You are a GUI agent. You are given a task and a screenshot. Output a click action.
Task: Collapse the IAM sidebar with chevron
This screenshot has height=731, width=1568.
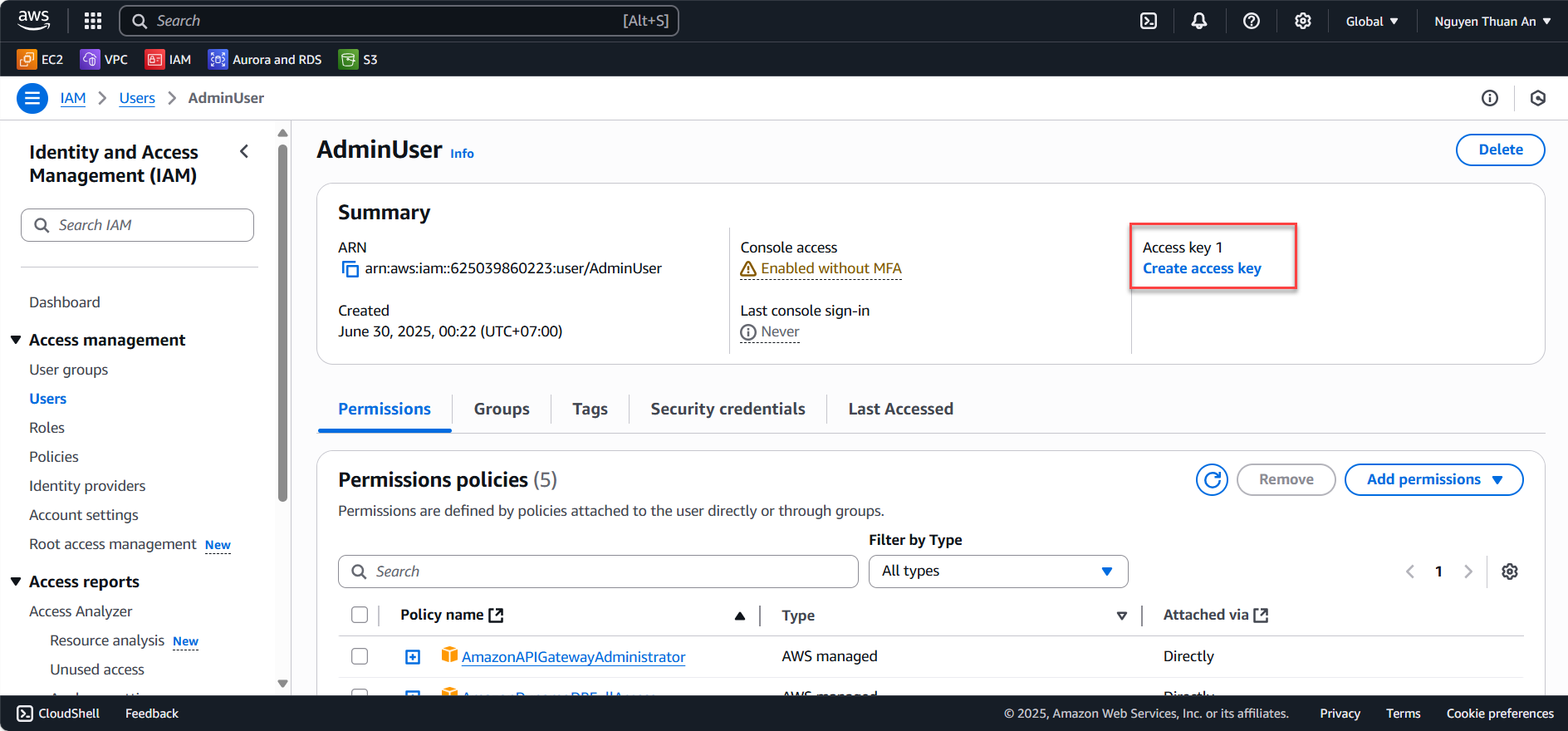[244, 151]
